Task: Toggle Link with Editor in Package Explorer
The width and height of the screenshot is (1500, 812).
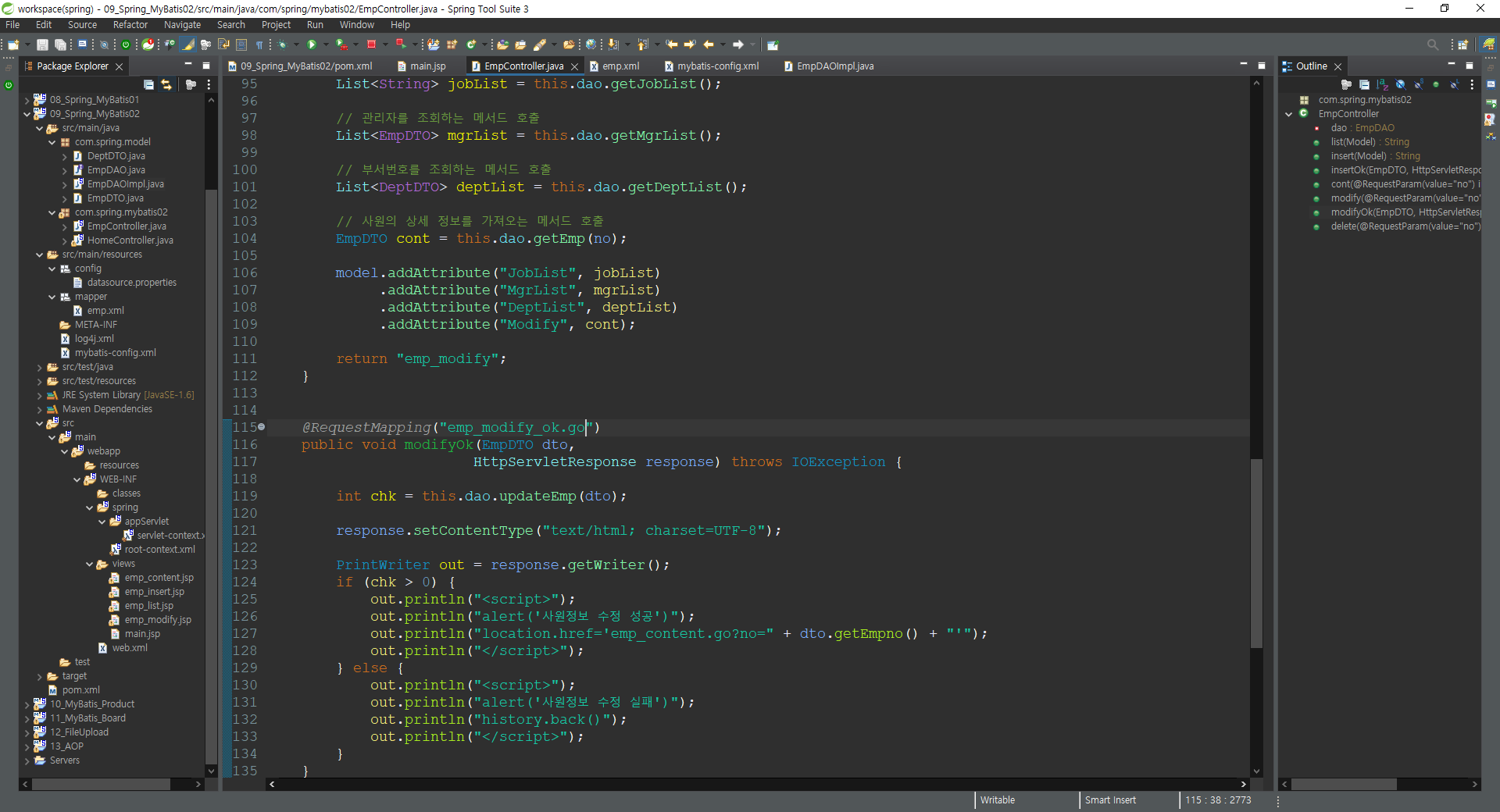Action: [x=166, y=84]
